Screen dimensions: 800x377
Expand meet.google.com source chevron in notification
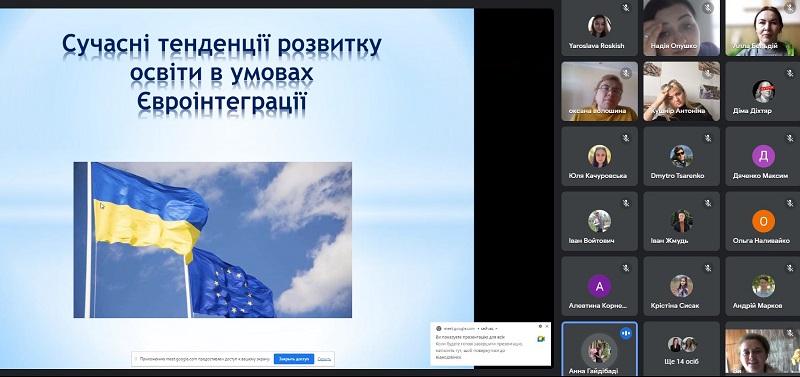pos(496,329)
